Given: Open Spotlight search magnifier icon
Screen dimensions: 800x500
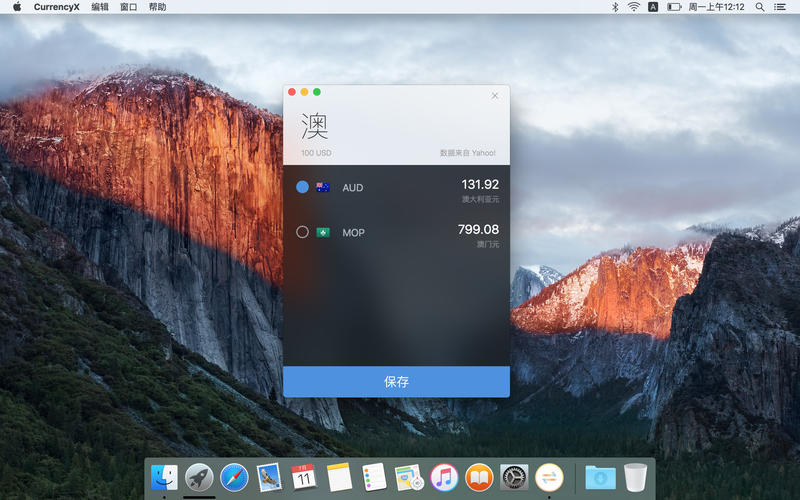Looking at the screenshot, I should (x=760, y=7).
